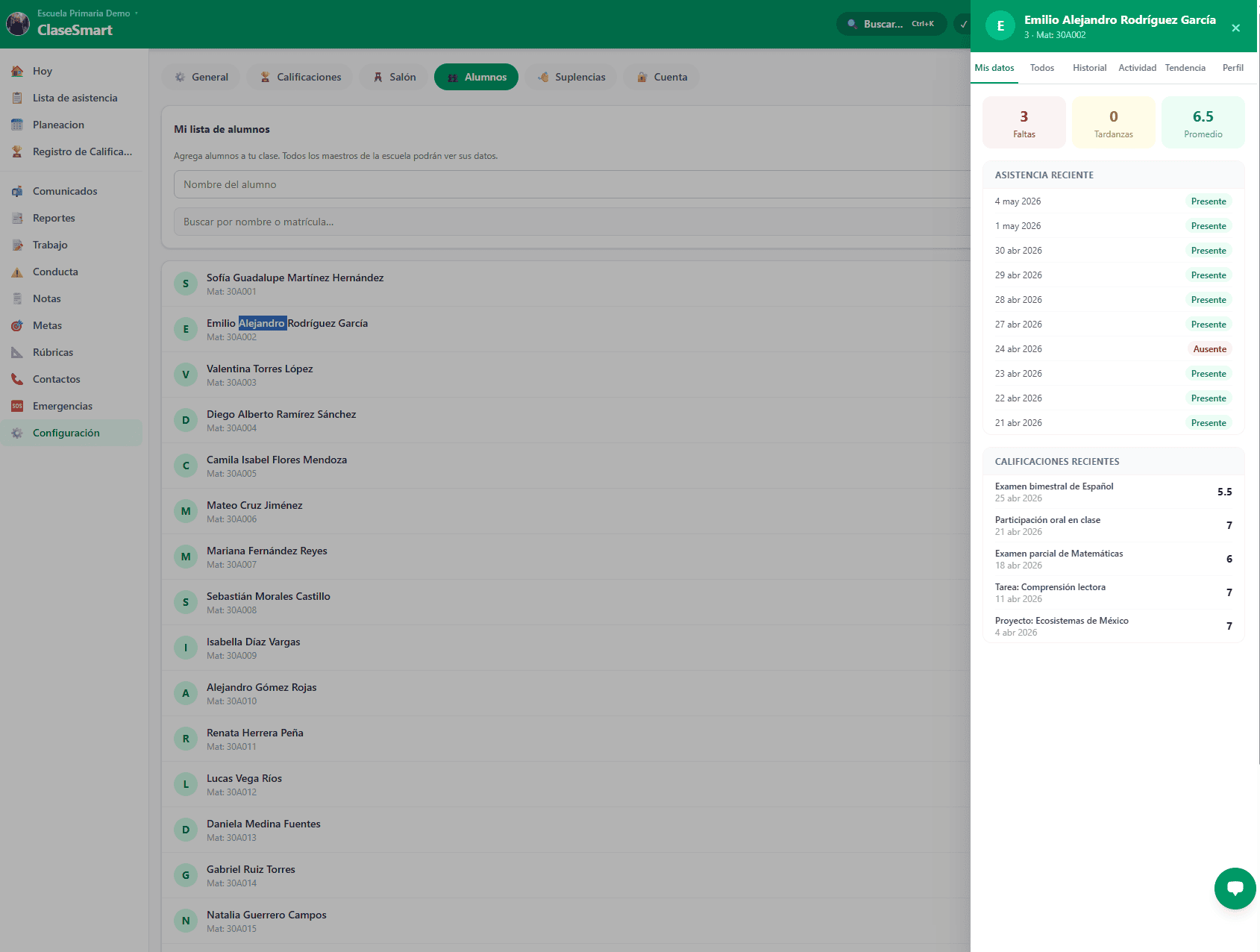Select Lucas Vega Ríos in the list
Screen dimensions: 1260x952
tap(566, 784)
